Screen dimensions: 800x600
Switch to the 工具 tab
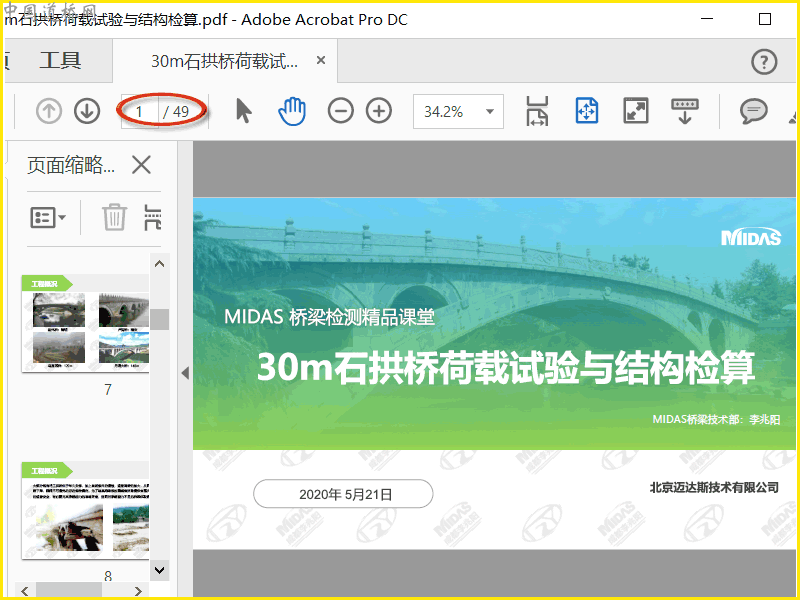[61, 60]
